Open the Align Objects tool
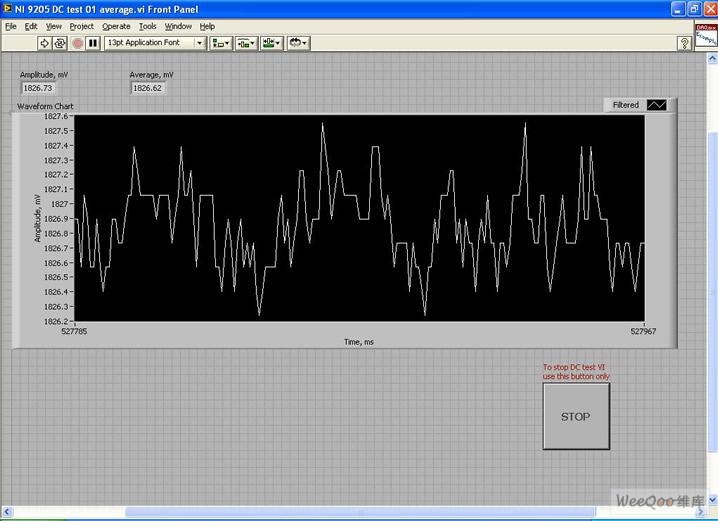The width and height of the screenshot is (718, 521). pos(221,43)
